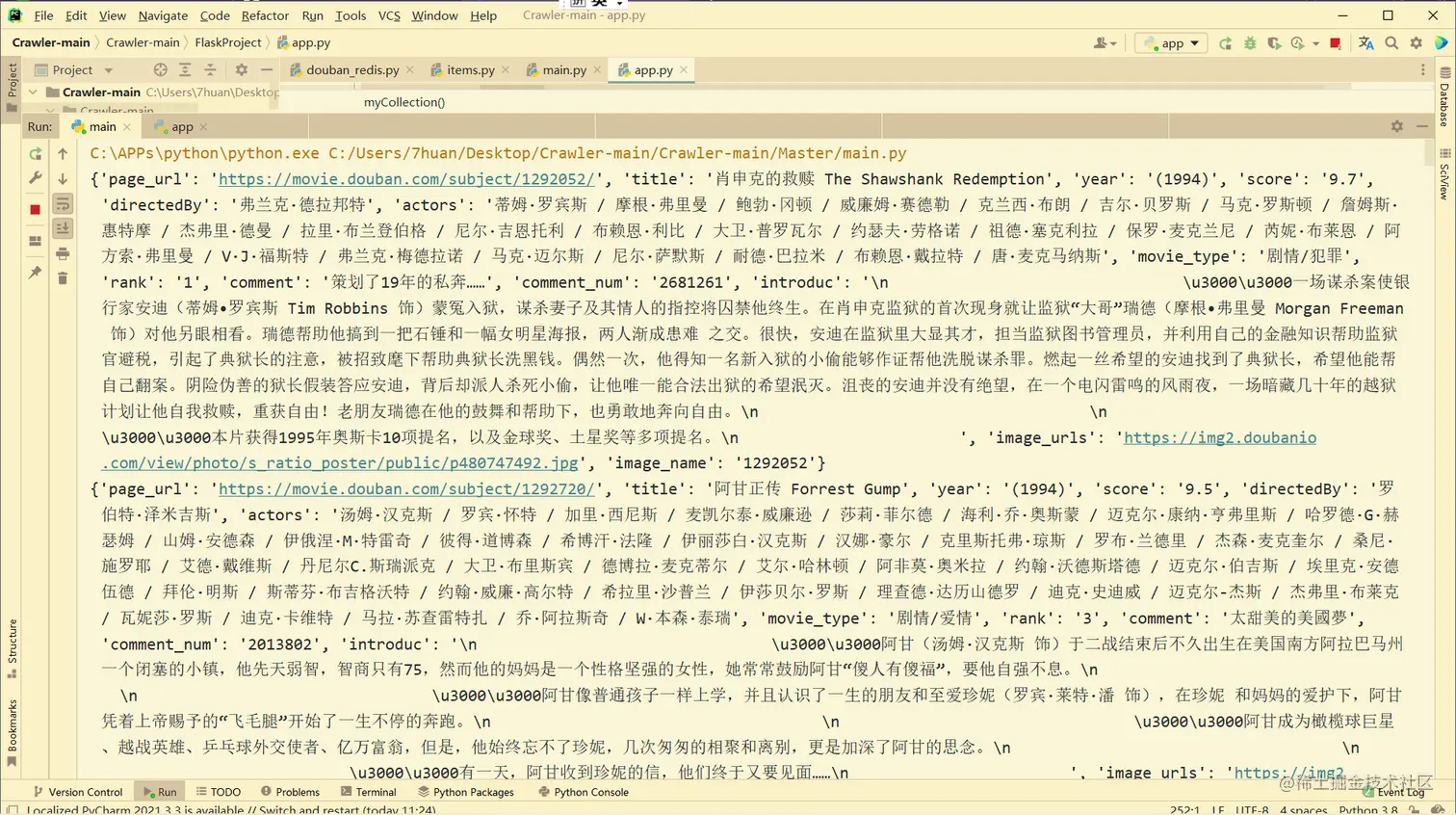Viewport: 1456px width, 815px height.
Task: Clear all console output with trash icon
Action: 63,278
